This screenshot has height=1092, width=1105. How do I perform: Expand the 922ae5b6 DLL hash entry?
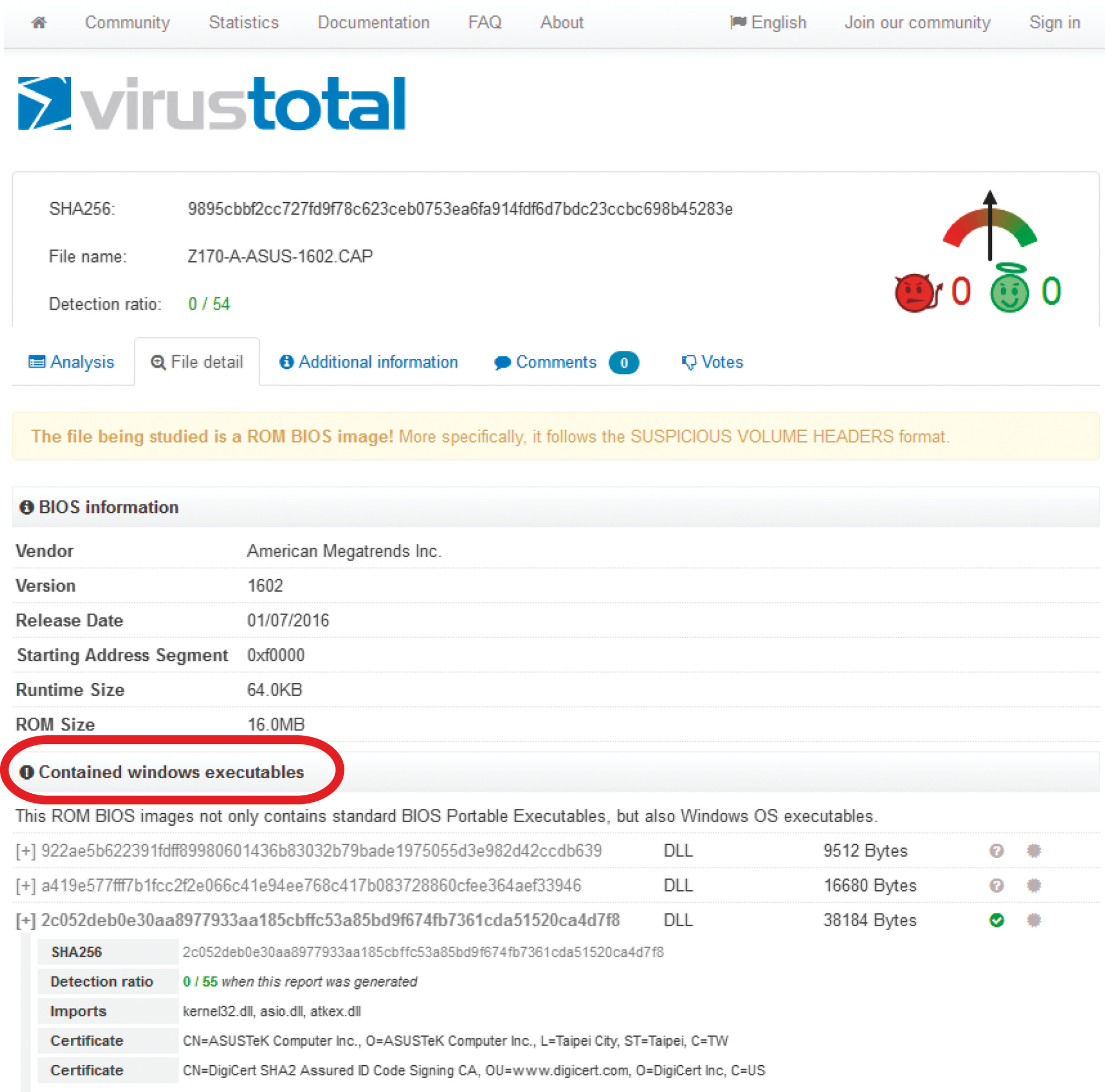click(x=26, y=851)
